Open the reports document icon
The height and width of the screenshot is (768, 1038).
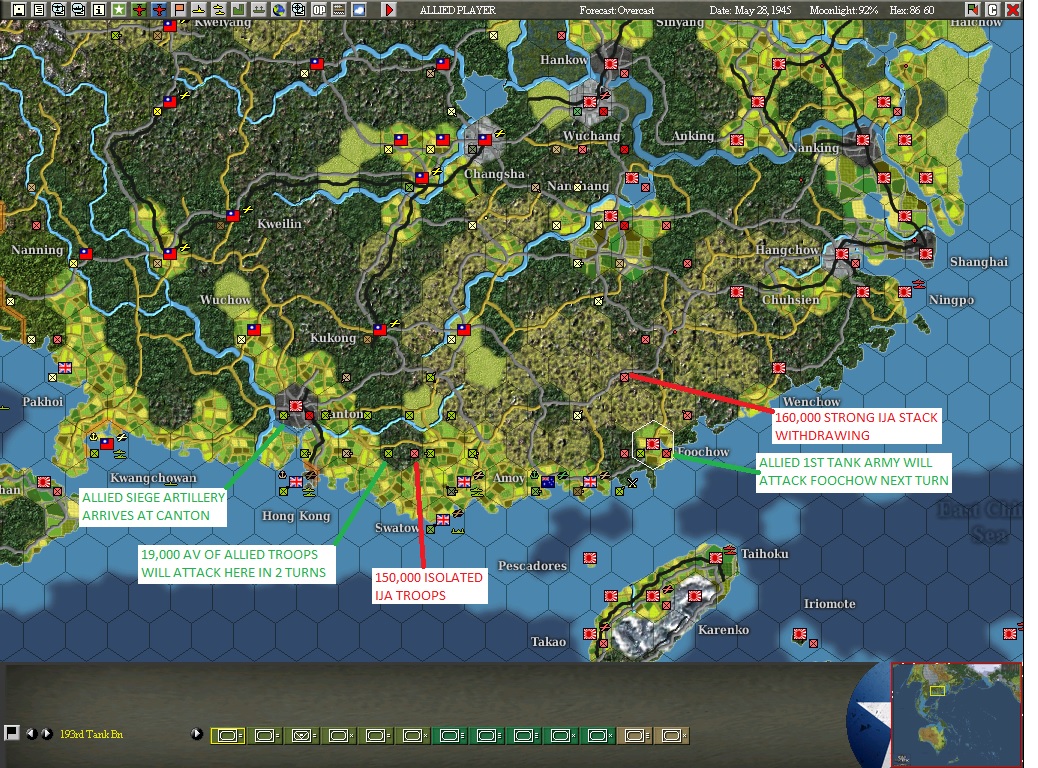coord(39,9)
